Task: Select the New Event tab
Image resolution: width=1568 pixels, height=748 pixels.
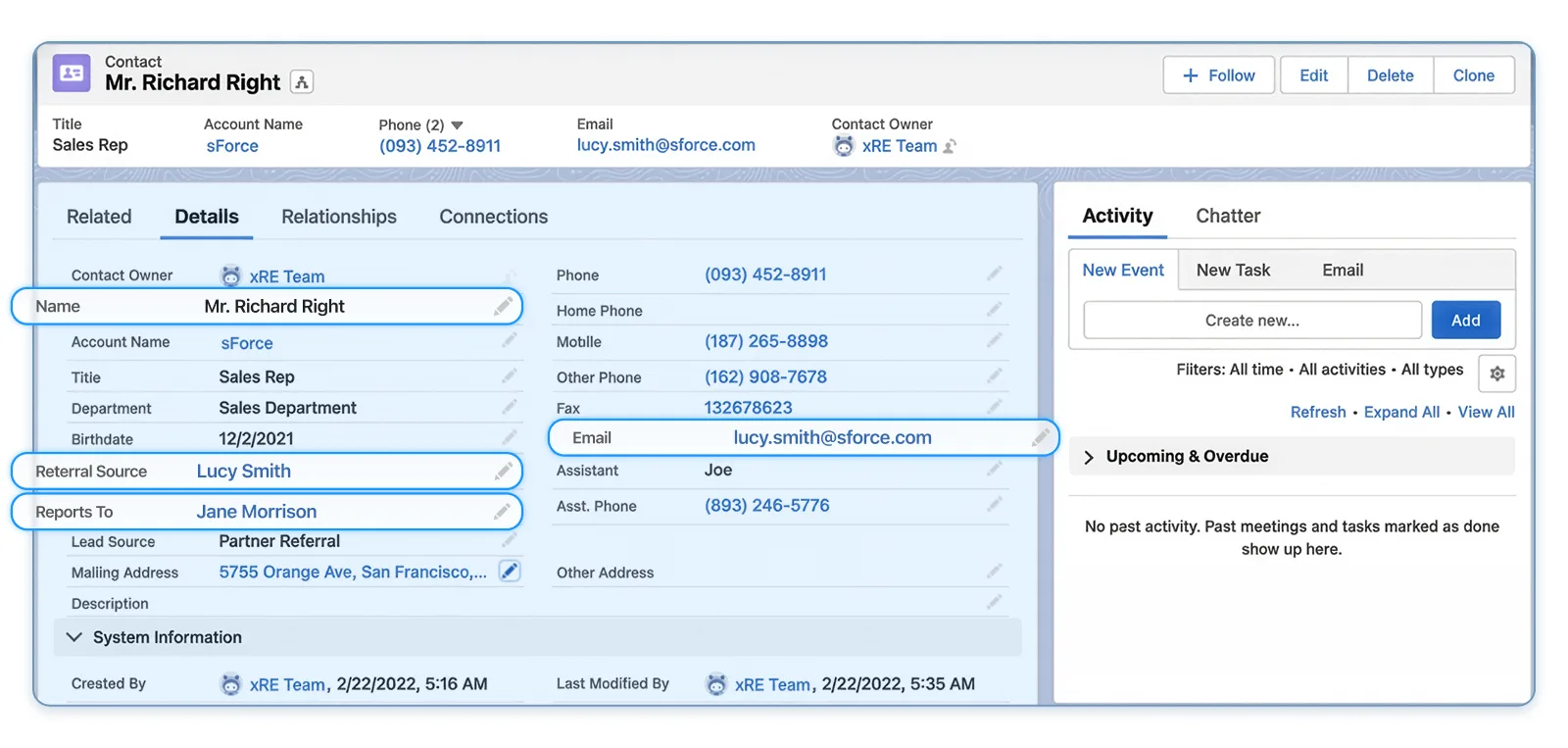Action: click(x=1123, y=270)
